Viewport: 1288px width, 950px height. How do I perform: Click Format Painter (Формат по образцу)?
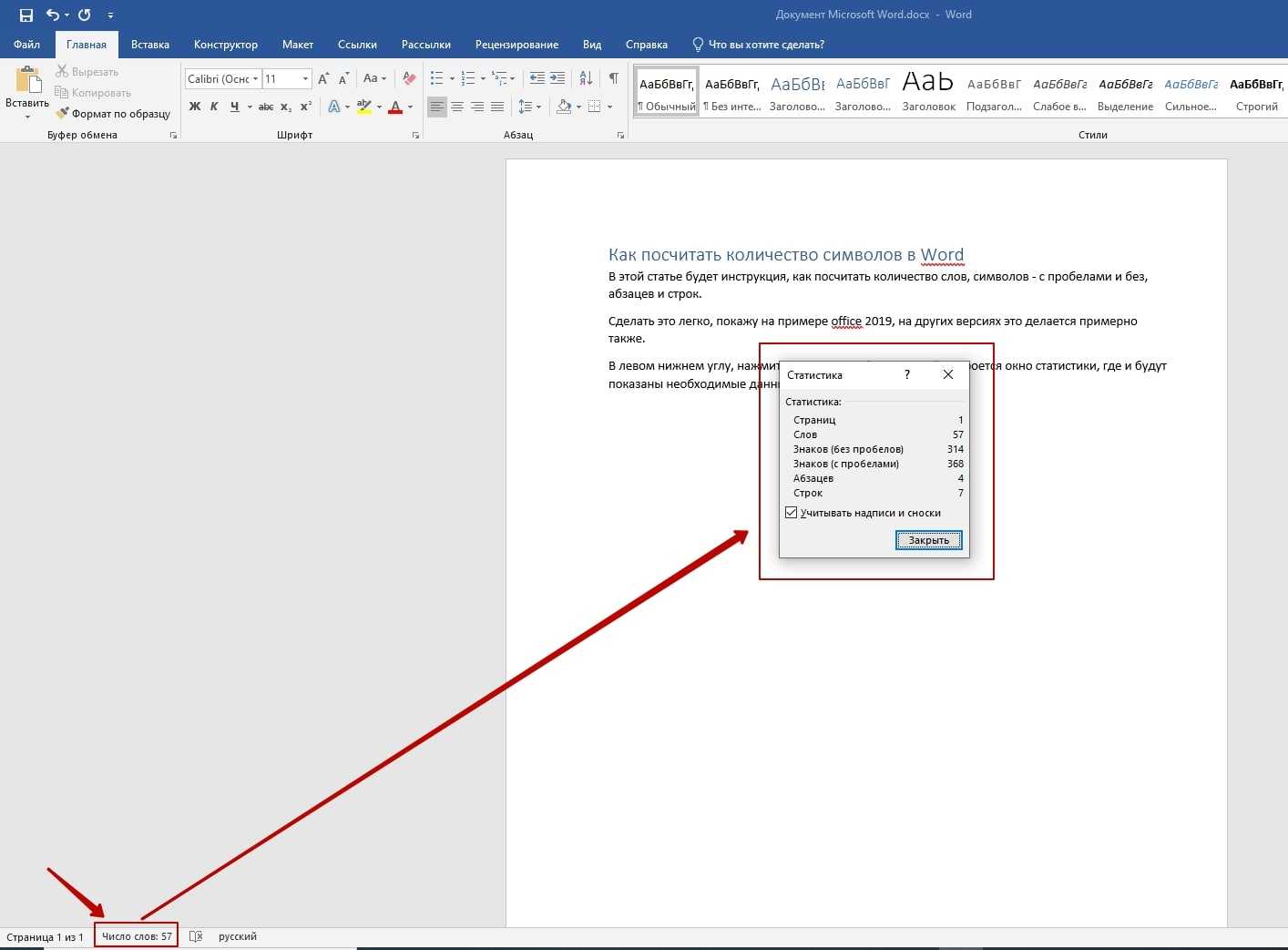coord(113,114)
